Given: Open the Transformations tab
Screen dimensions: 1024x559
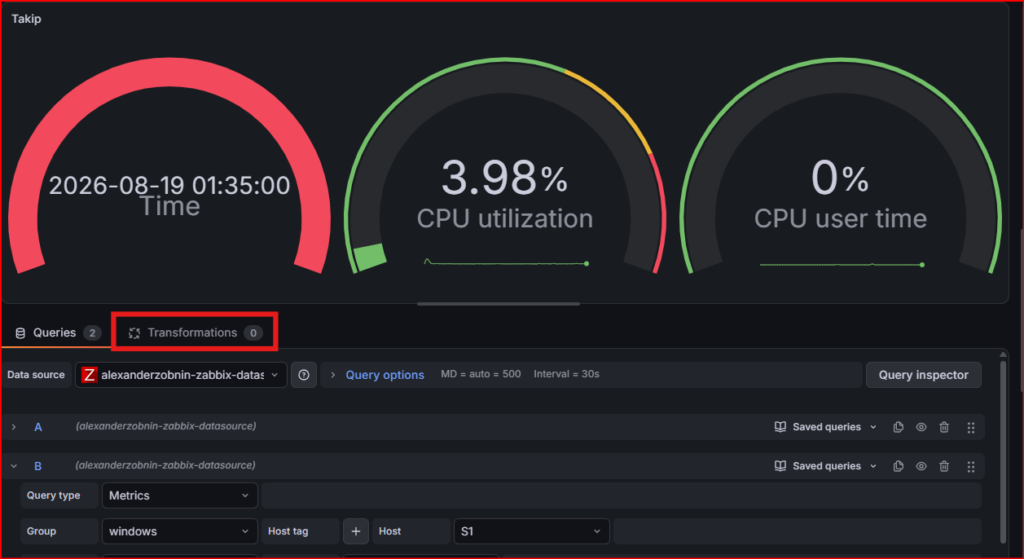Looking at the screenshot, I should (x=195, y=333).
